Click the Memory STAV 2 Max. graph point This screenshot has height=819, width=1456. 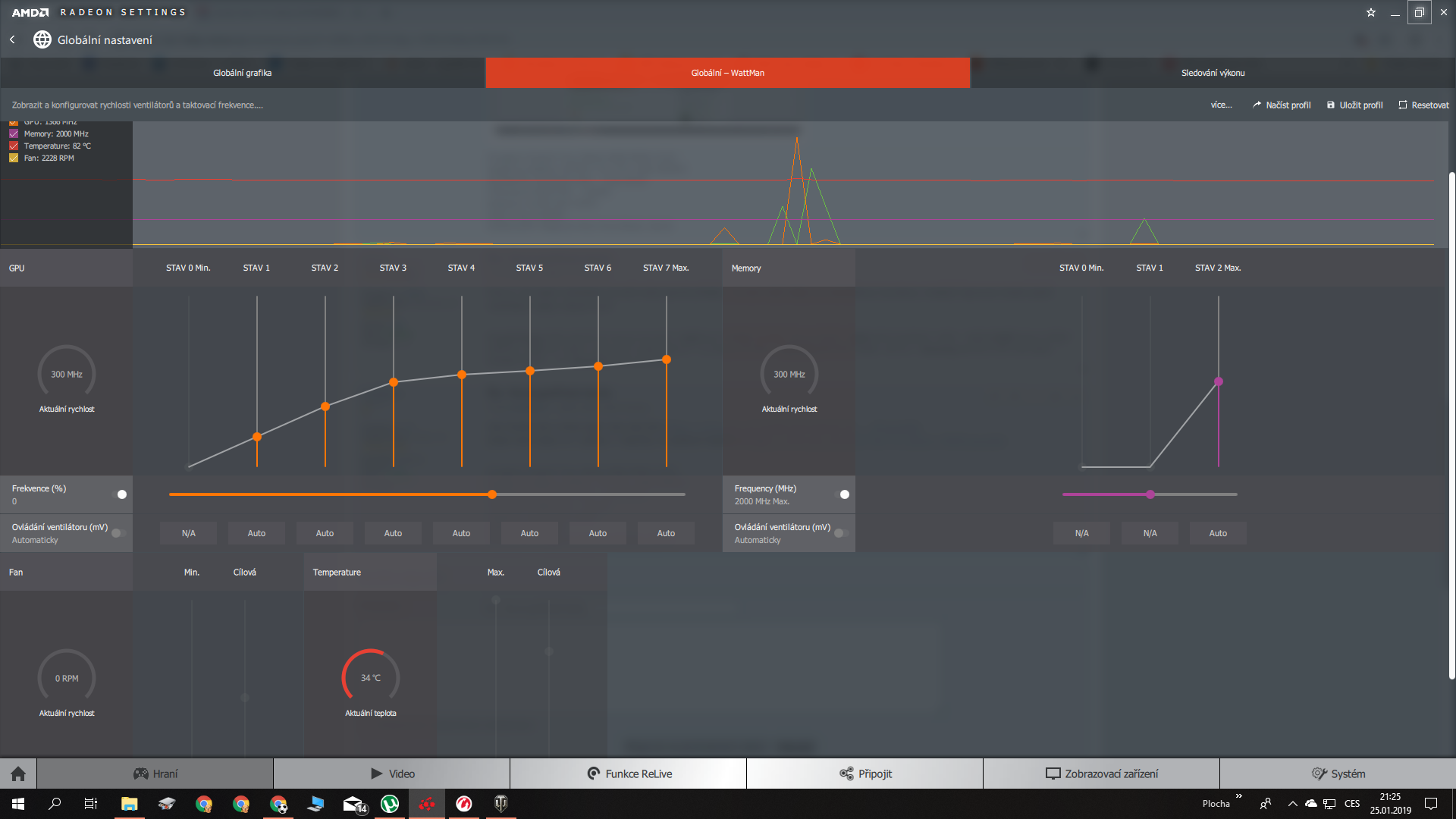point(1219,381)
